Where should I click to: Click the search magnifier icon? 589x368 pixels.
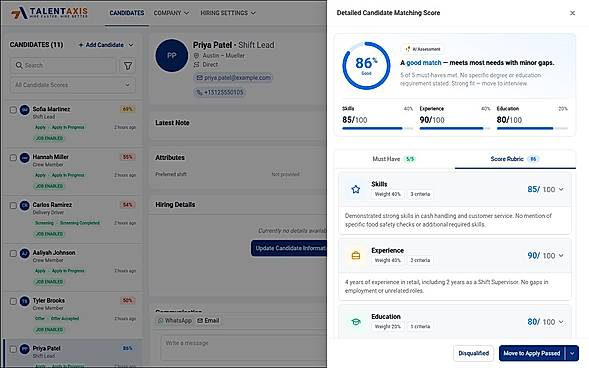[x=19, y=65]
